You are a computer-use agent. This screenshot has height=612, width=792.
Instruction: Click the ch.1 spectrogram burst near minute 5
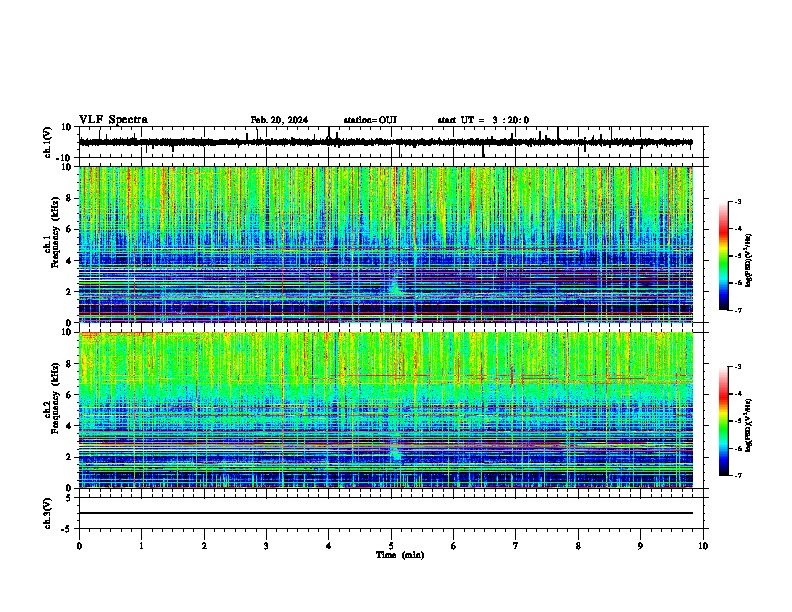click(395, 285)
